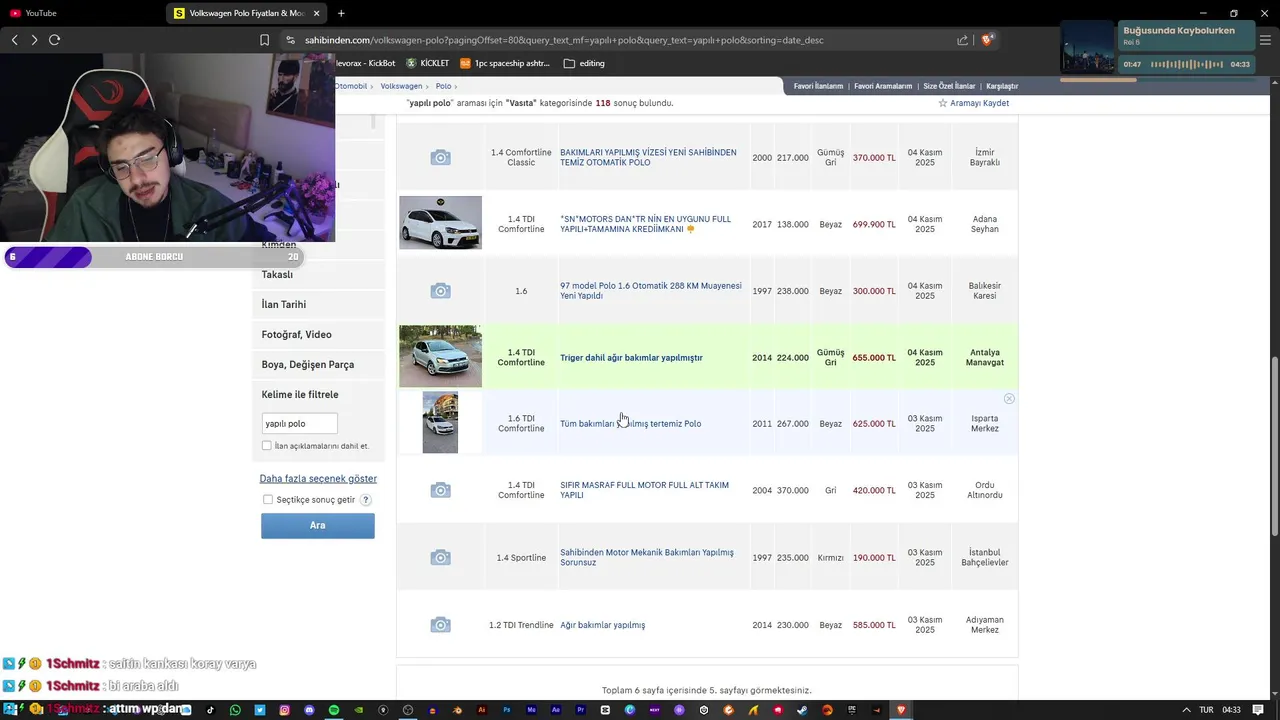Image resolution: width=1280 pixels, height=720 pixels.
Task: Open levorax - KickBot bookmark
Action: pos(365,63)
